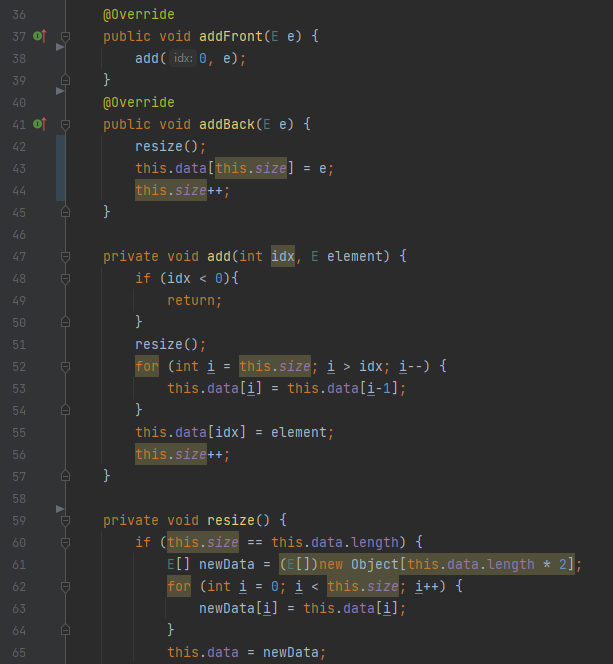The width and height of the screenshot is (613, 664).
Task: Click the gutter arrow marker above line 59
Action: [60, 509]
